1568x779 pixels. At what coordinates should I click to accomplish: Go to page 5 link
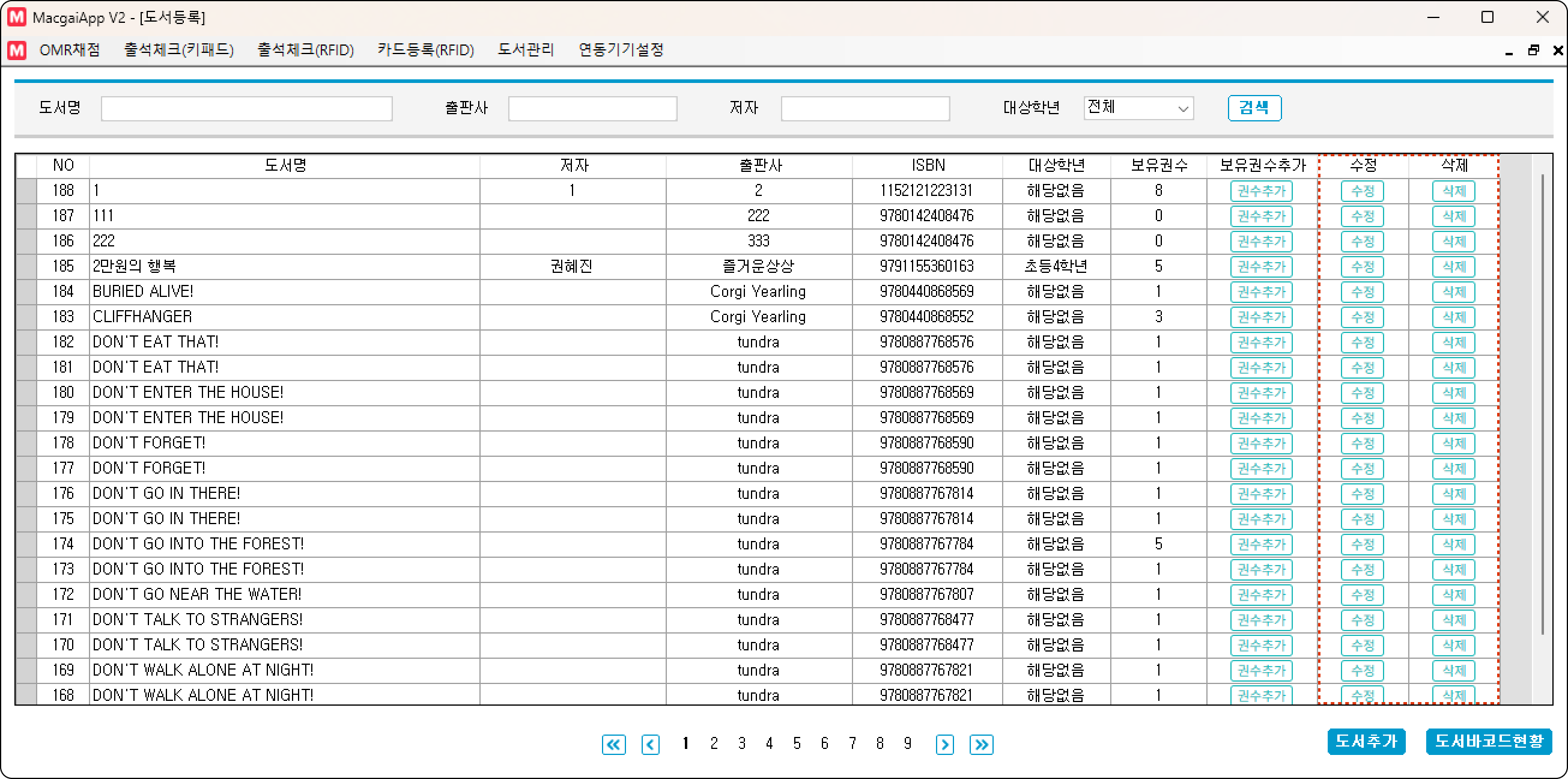coord(796,744)
